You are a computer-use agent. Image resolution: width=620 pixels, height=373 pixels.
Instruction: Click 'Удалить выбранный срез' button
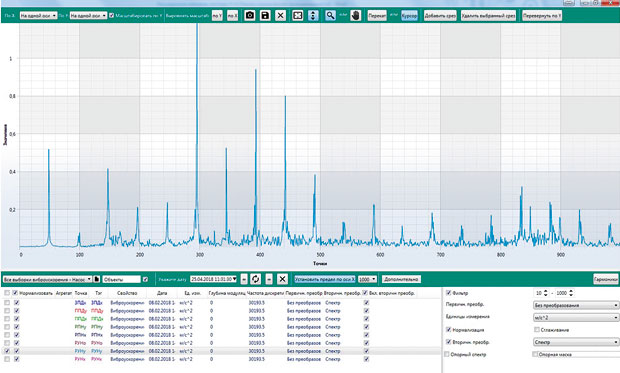[x=488, y=16]
